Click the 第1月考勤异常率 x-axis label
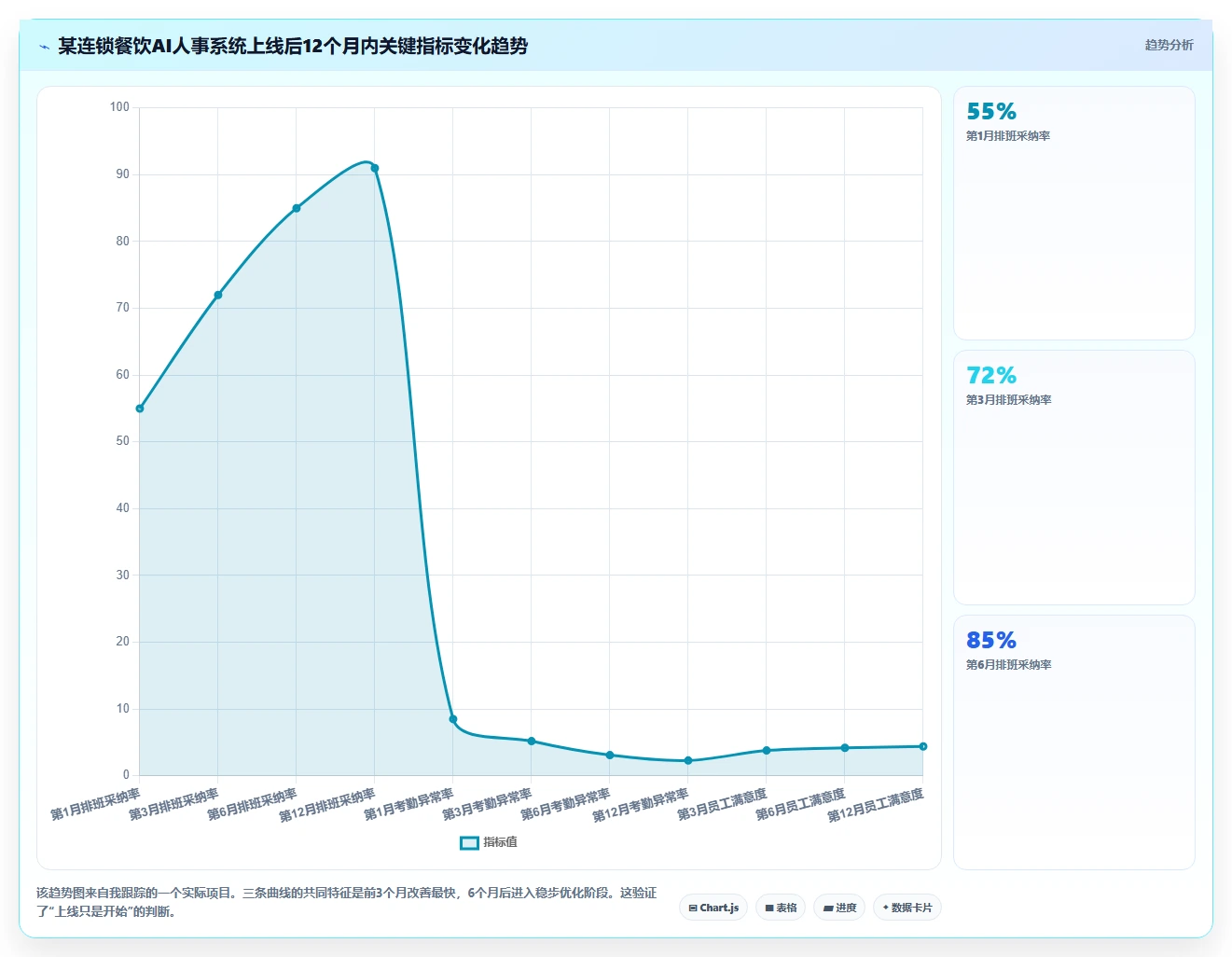The height and width of the screenshot is (957, 1232). coord(408,804)
